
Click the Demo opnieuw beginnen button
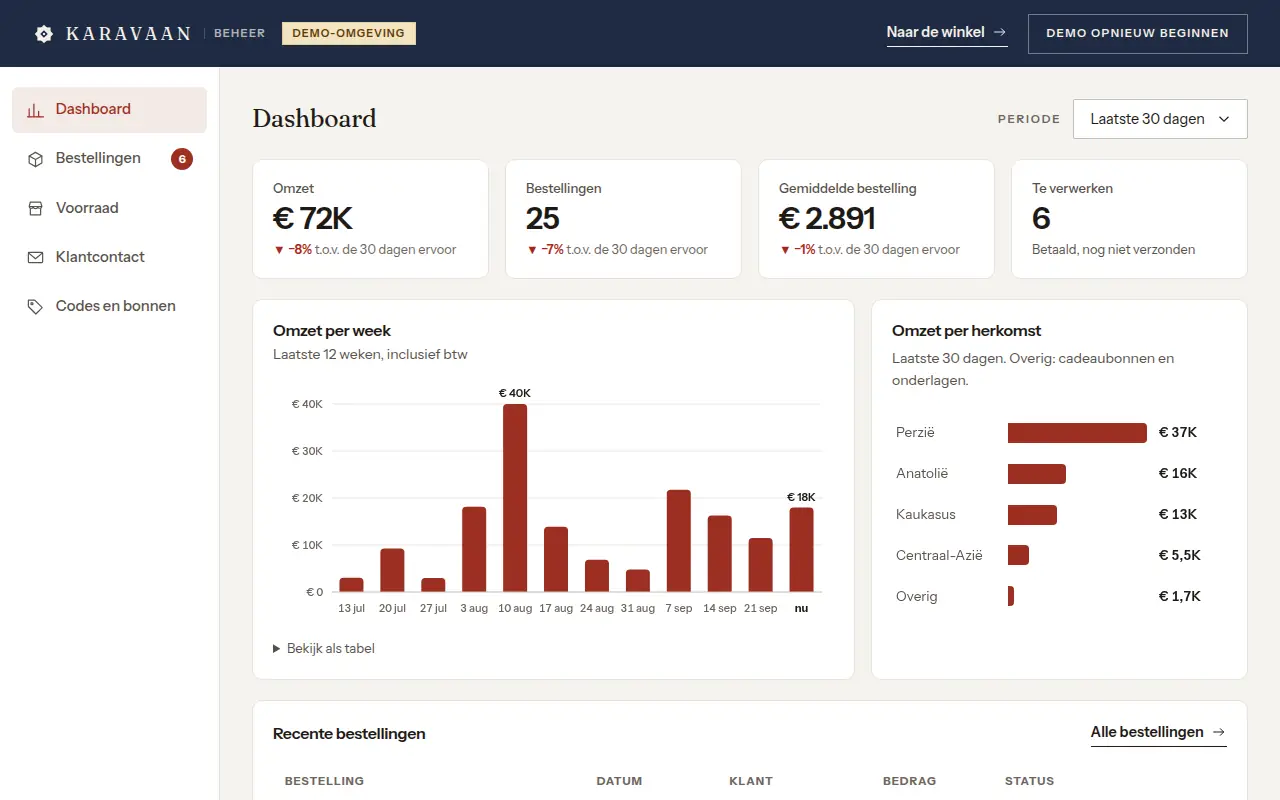pos(1138,33)
